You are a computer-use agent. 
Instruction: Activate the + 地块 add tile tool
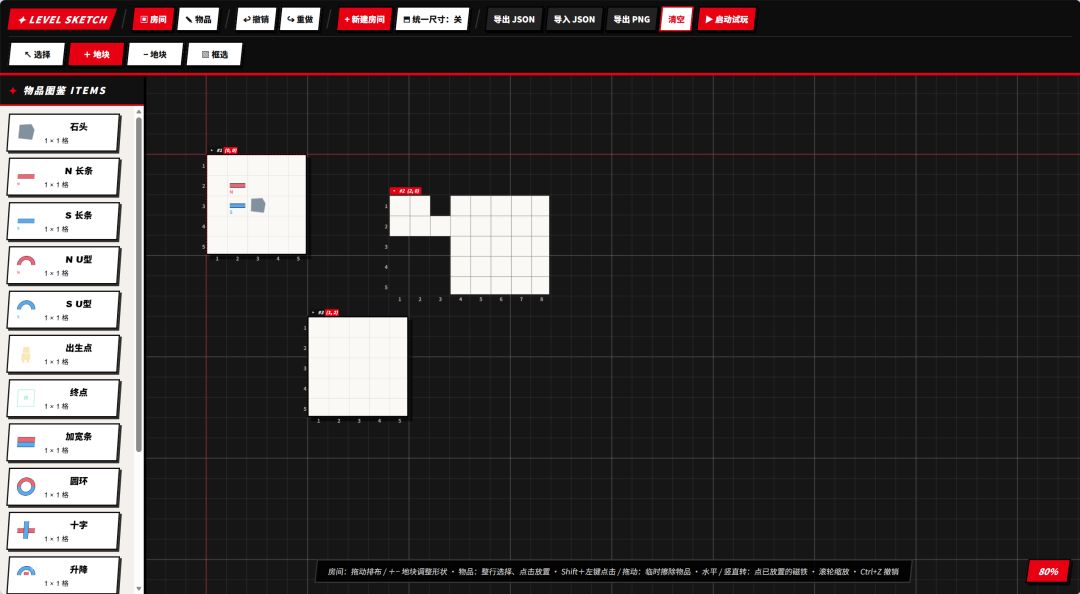pyautogui.click(x=96, y=54)
